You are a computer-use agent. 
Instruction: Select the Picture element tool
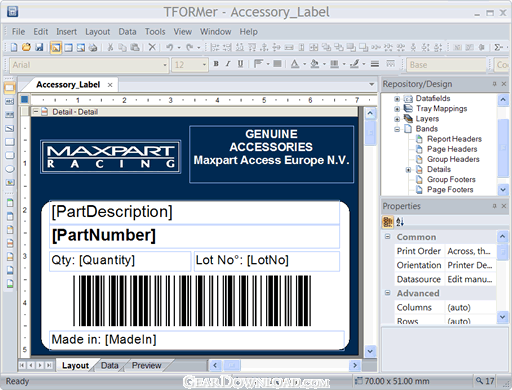(9, 182)
